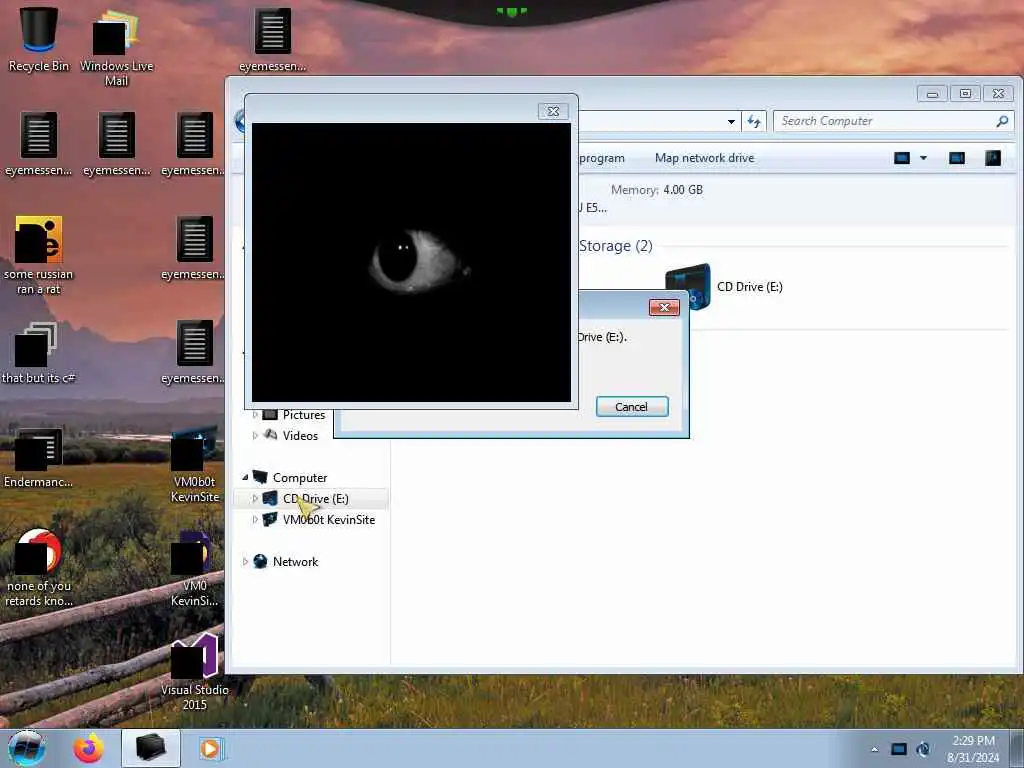Image resolution: width=1024 pixels, height=768 pixels.
Task: Select VM0b0t KevinSite in navigation pane
Action: tap(329, 520)
